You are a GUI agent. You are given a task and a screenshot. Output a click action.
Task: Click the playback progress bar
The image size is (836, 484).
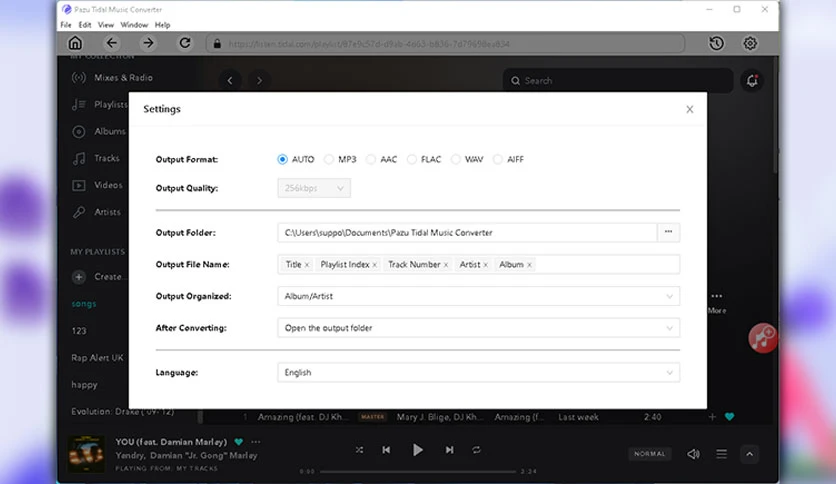[418, 471]
